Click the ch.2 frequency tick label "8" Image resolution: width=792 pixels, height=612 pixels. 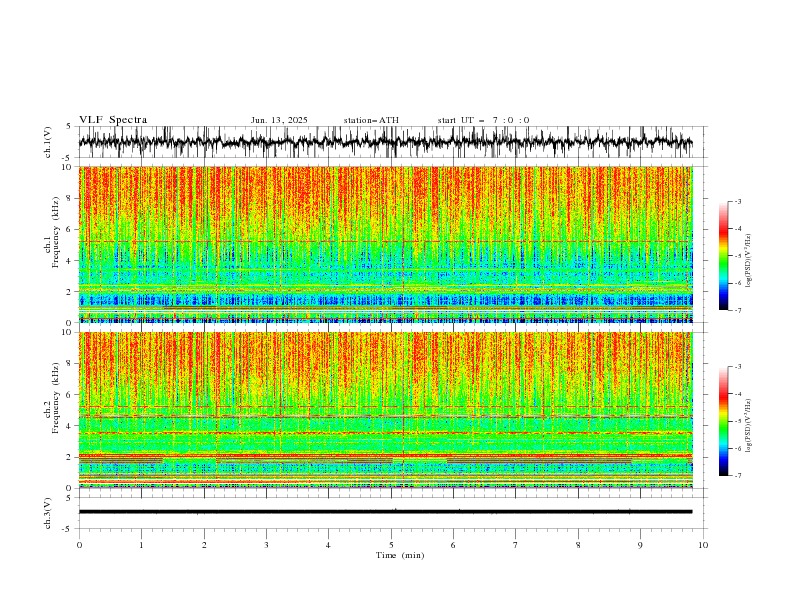tap(69, 363)
